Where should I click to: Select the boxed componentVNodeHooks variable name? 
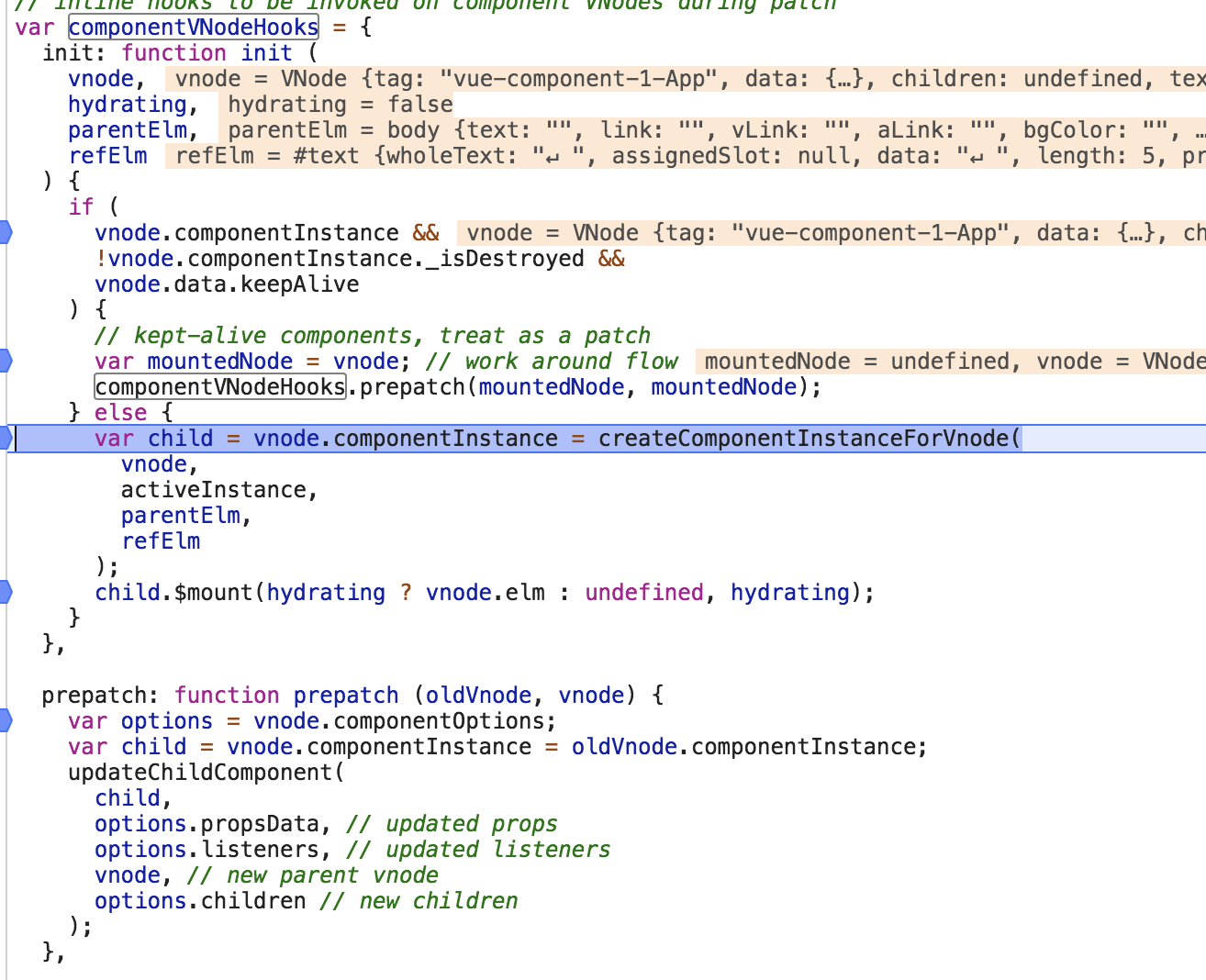pos(192,27)
